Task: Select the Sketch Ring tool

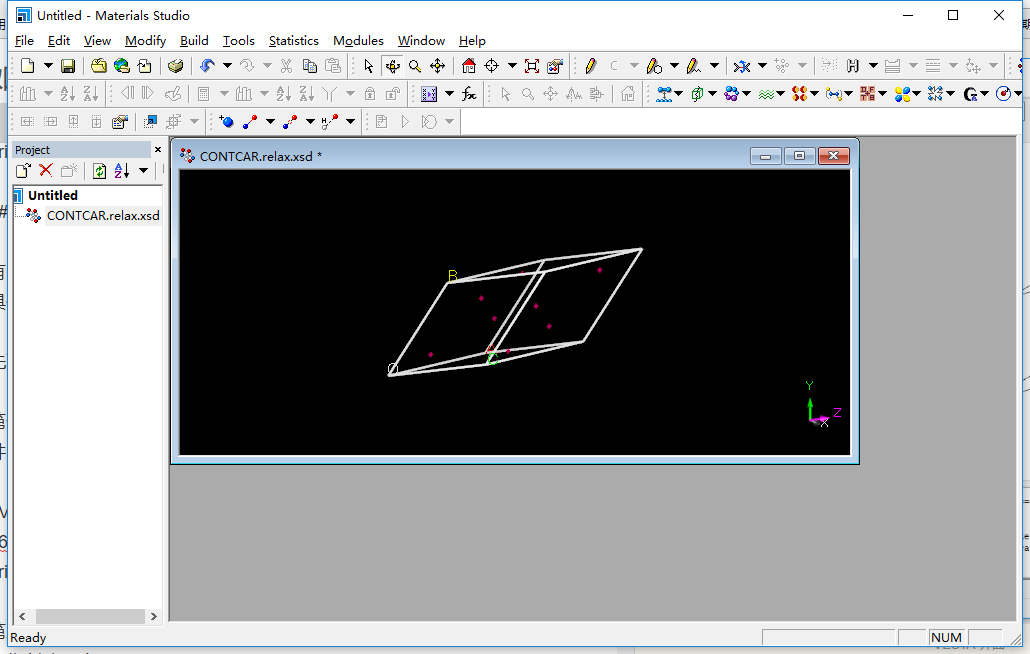Action: pyautogui.click(x=654, y=66)
